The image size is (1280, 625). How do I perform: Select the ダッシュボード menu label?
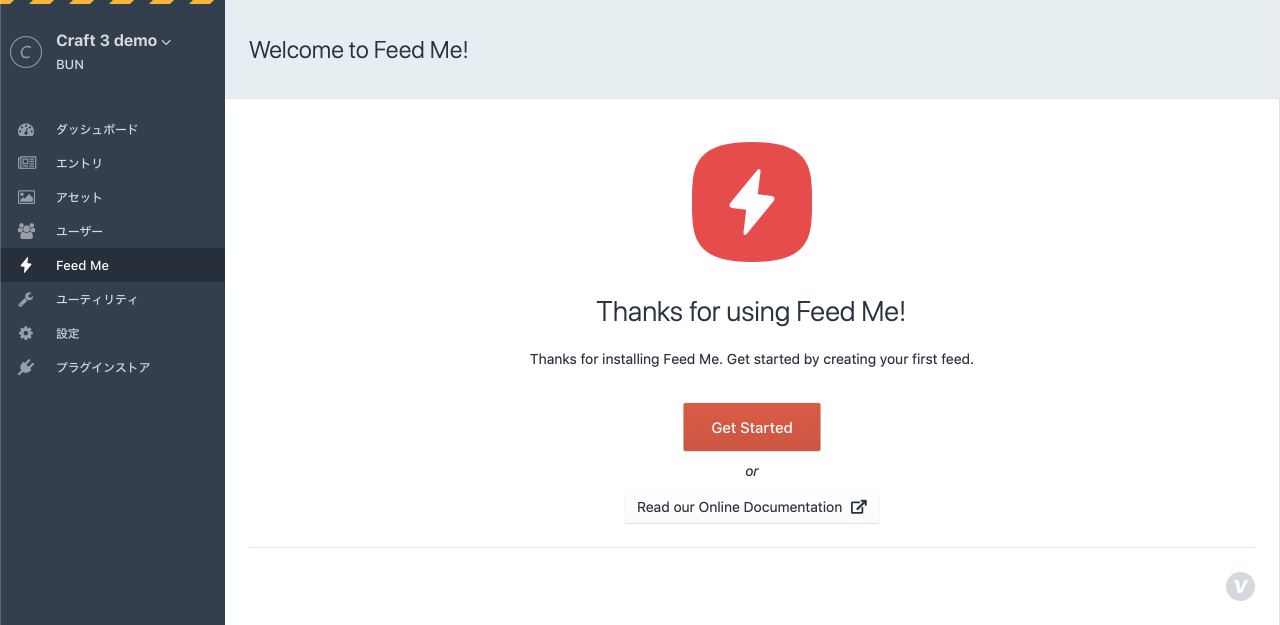97,130
